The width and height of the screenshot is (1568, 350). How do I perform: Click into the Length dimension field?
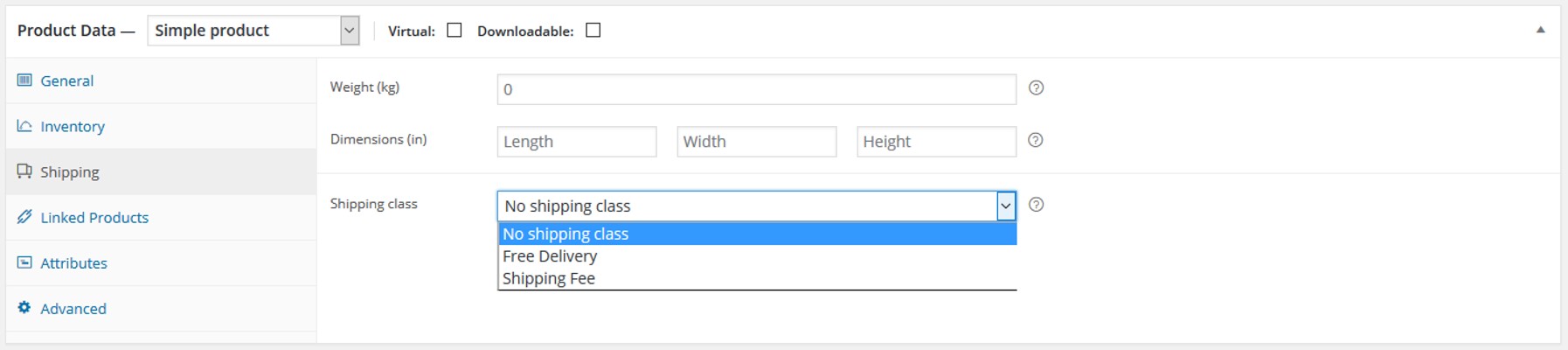tap(577, 142)
